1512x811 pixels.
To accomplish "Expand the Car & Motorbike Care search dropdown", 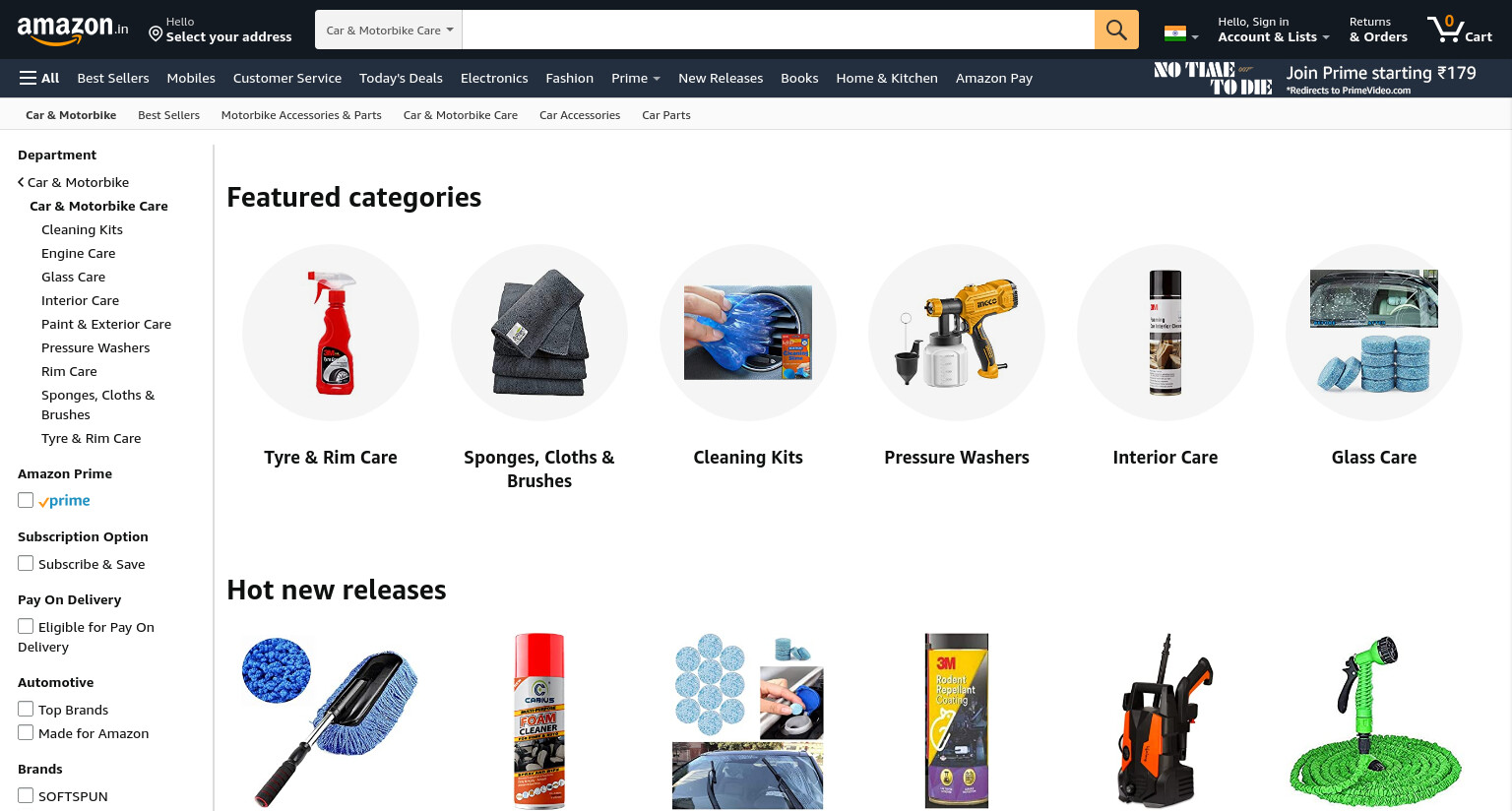I will 389,30.
